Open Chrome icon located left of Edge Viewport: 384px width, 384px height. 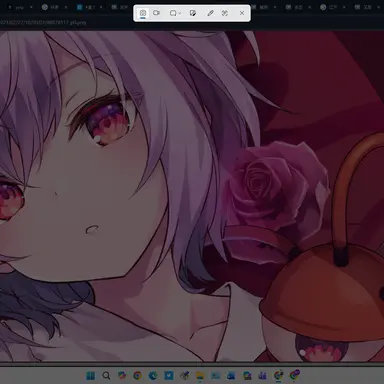(x=137, y=376)
